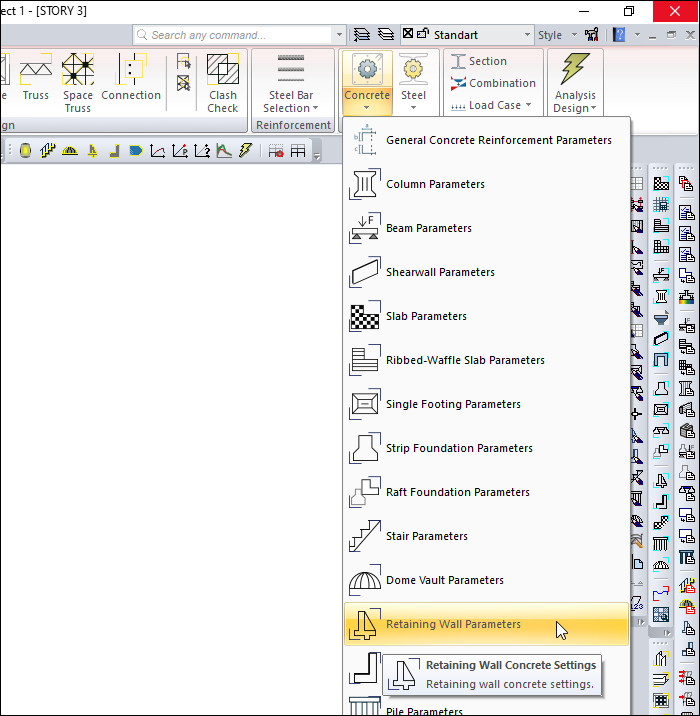
Task: Open Column Parameters from the Concrete menu
Action: 435,184
